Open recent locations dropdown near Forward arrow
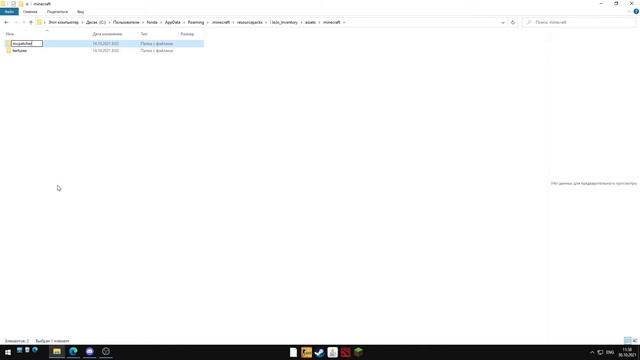This screenshot has width=640, height=360. 23,22
